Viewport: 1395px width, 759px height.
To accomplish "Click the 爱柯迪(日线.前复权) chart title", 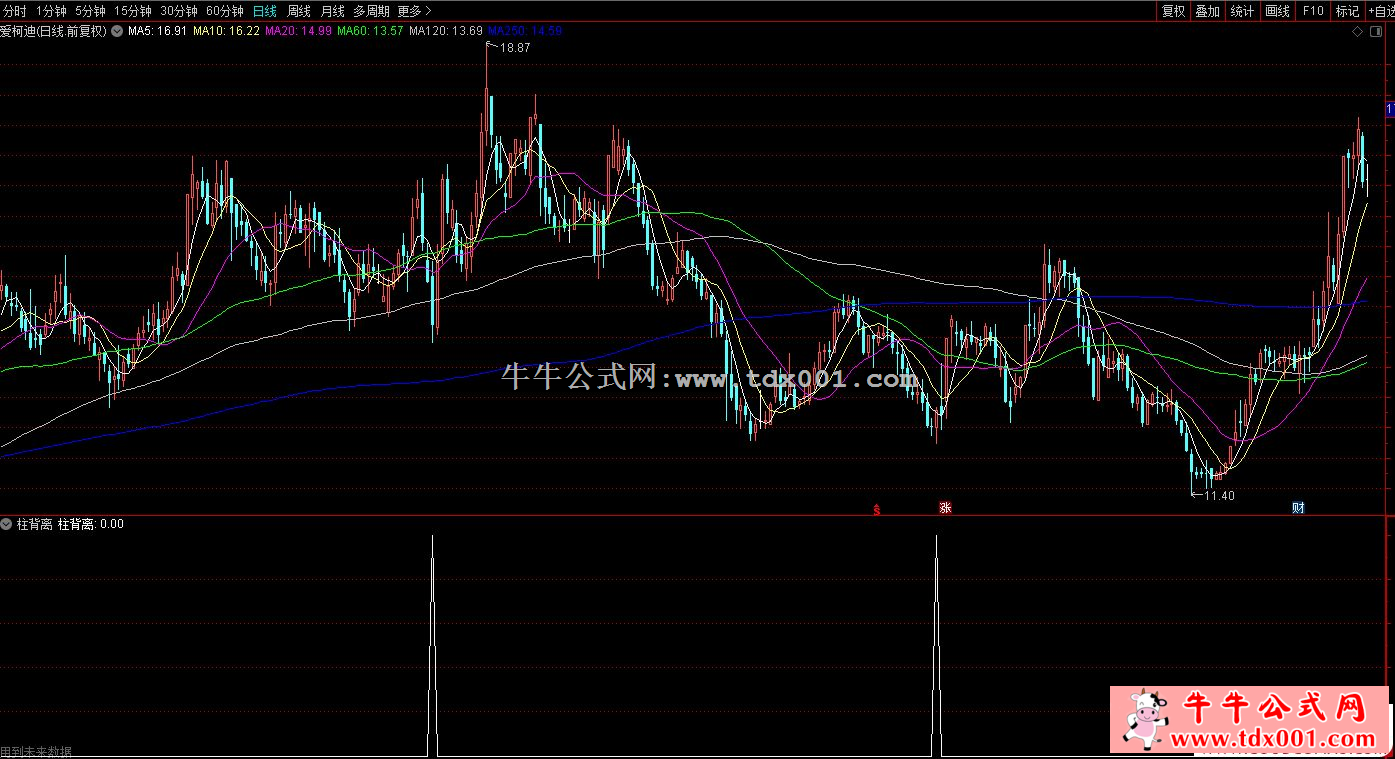I will (54, 31).
